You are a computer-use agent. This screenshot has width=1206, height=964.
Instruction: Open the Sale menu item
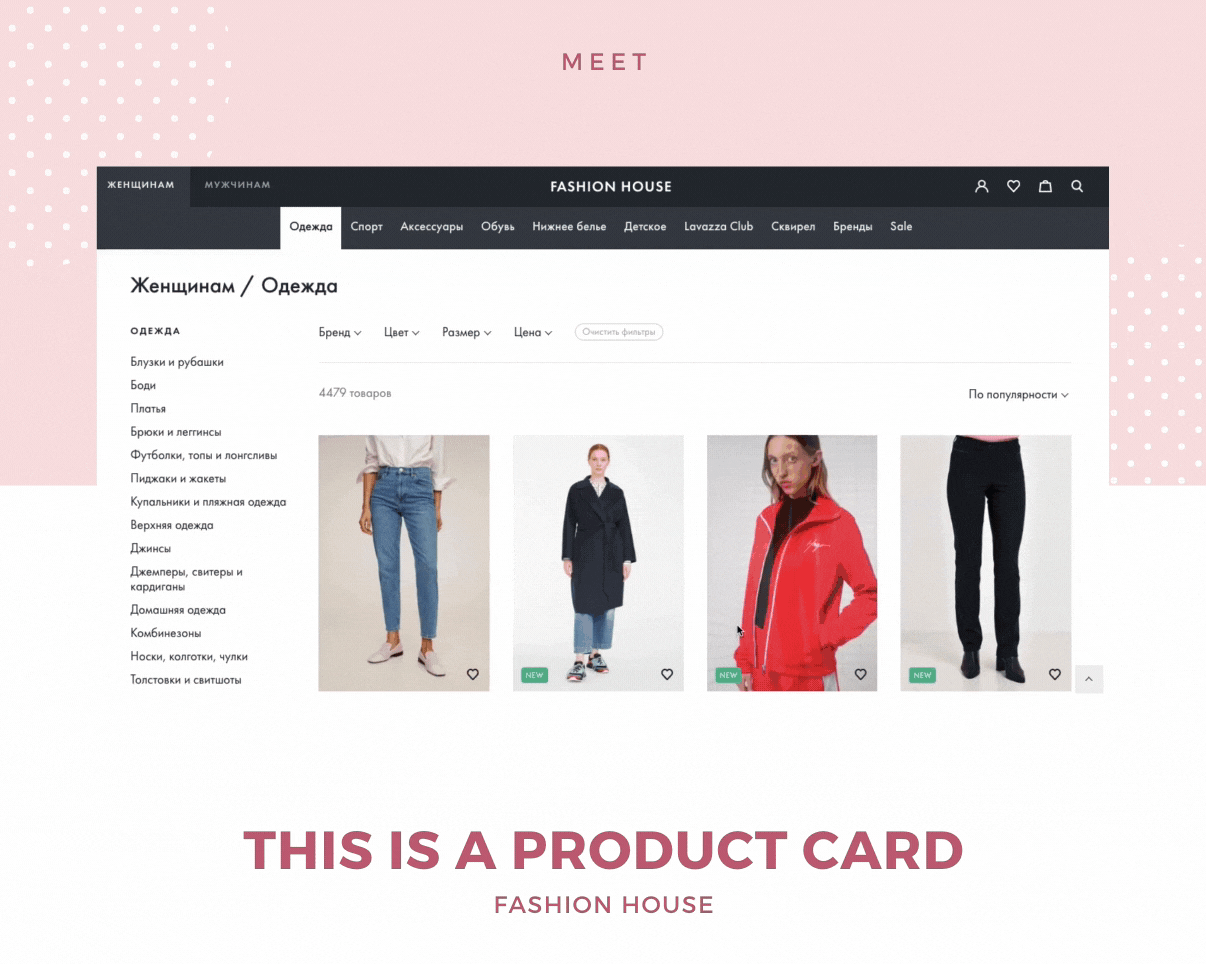coord(901,227)
